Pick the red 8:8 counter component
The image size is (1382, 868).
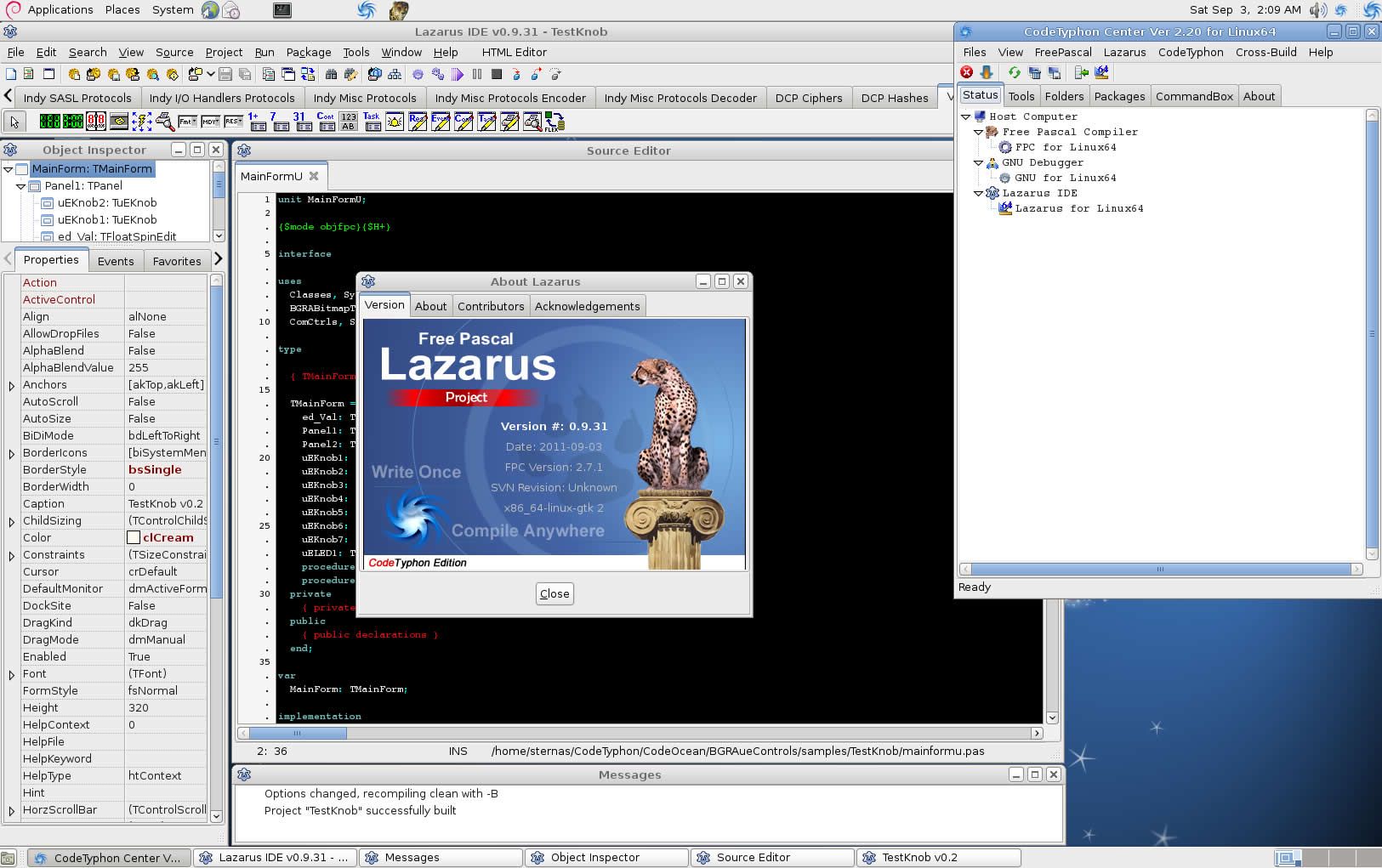[x=95, y=122]
